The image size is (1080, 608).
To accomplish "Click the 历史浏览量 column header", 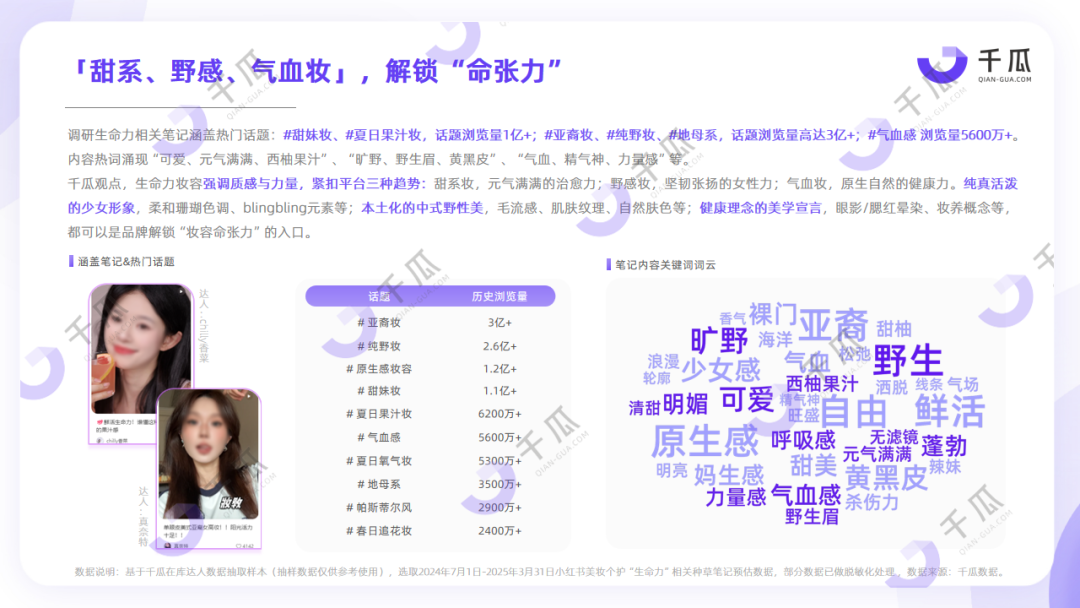I will click(499, 296).
